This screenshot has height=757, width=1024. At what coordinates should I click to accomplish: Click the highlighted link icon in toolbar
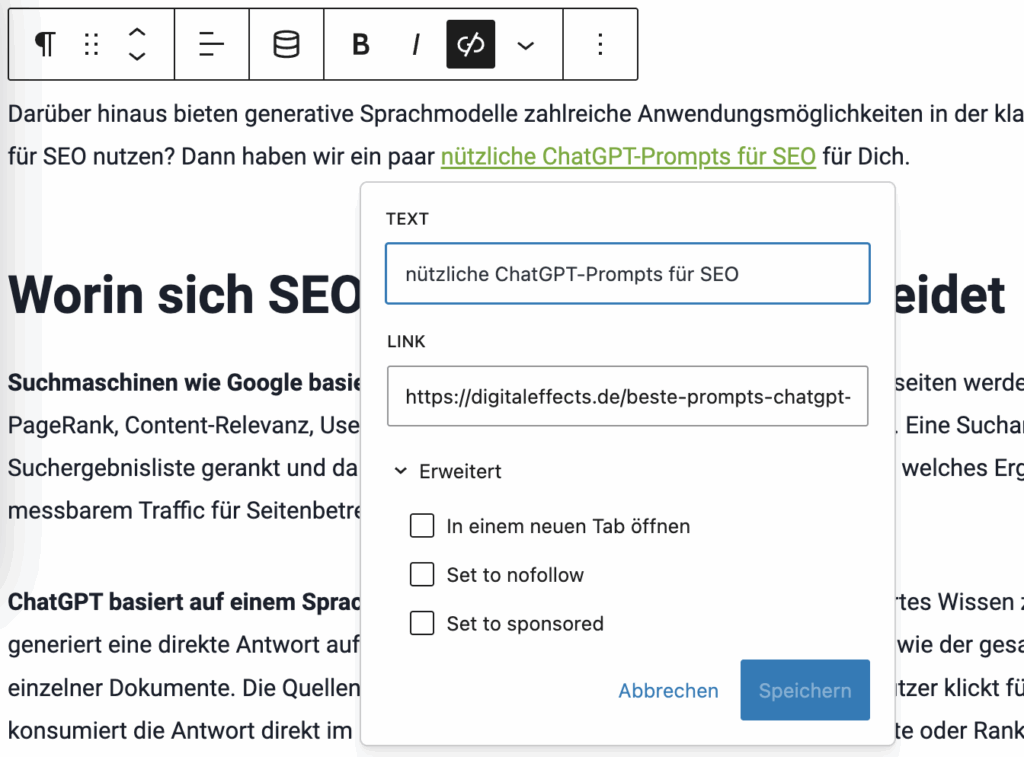point(470,44)
